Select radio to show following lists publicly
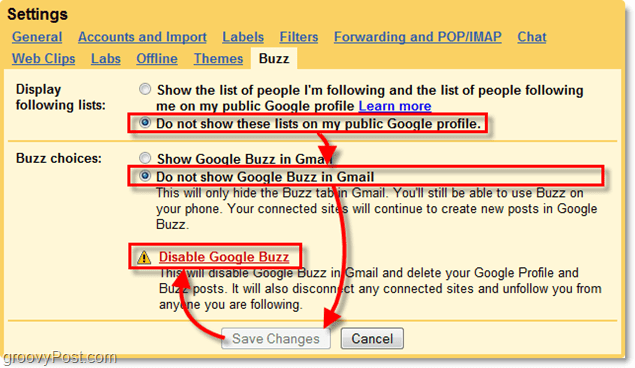 145,89
